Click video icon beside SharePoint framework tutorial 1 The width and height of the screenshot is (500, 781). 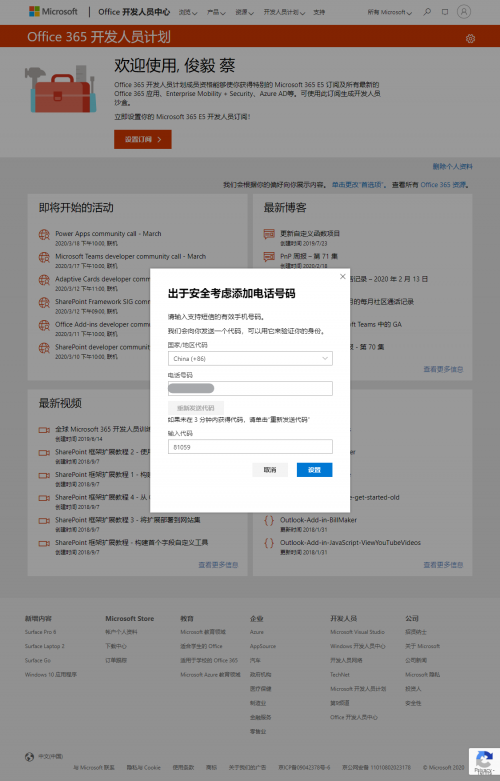[44, 475]
